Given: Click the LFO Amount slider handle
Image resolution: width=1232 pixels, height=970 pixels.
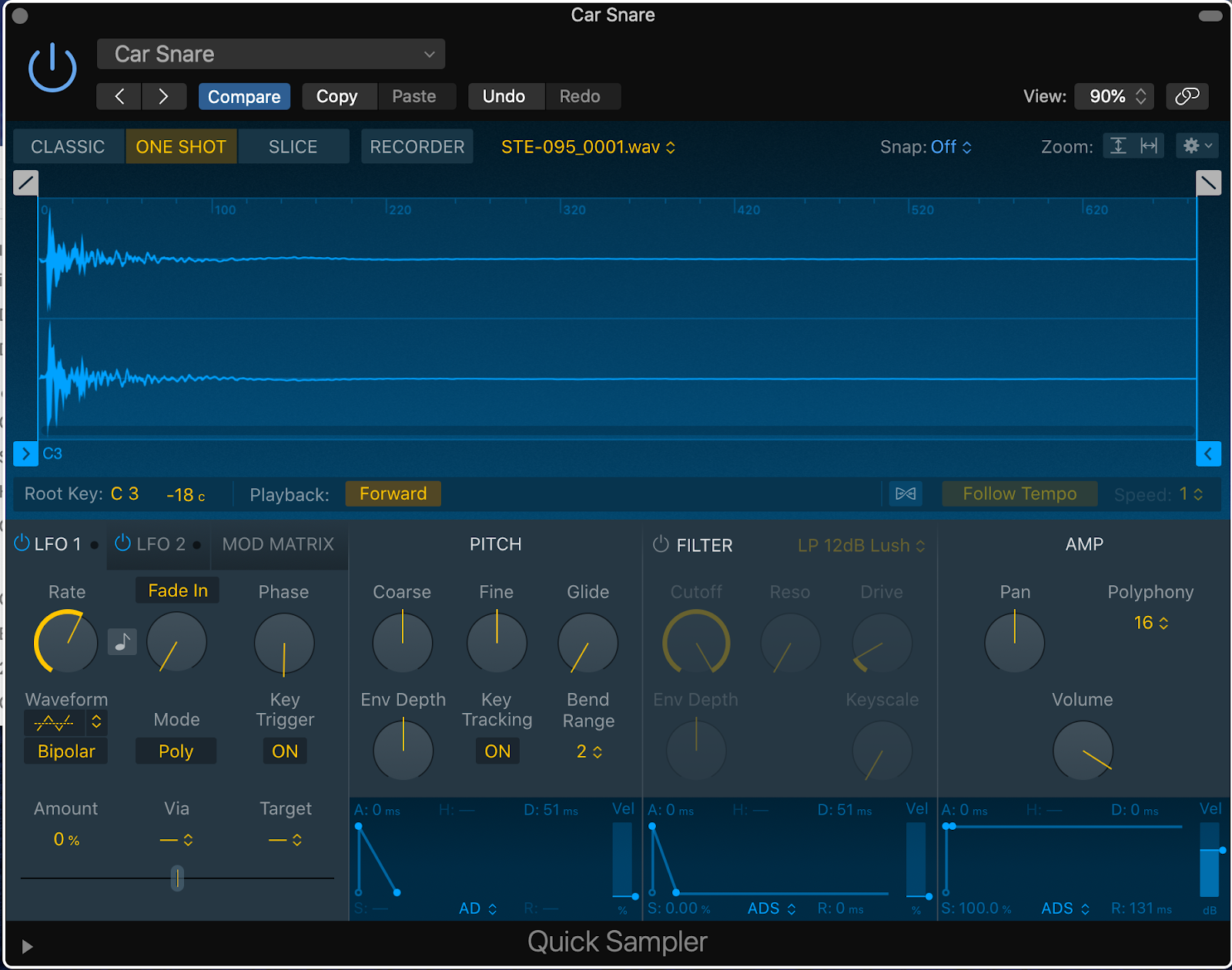Looking at the screenshot, I should 177,878.
